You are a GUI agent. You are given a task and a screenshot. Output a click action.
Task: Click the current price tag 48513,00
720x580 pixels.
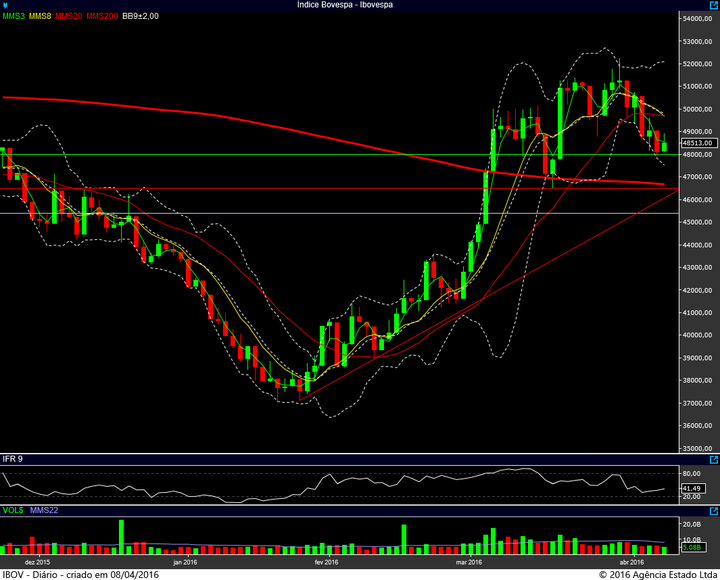(698, 143)
